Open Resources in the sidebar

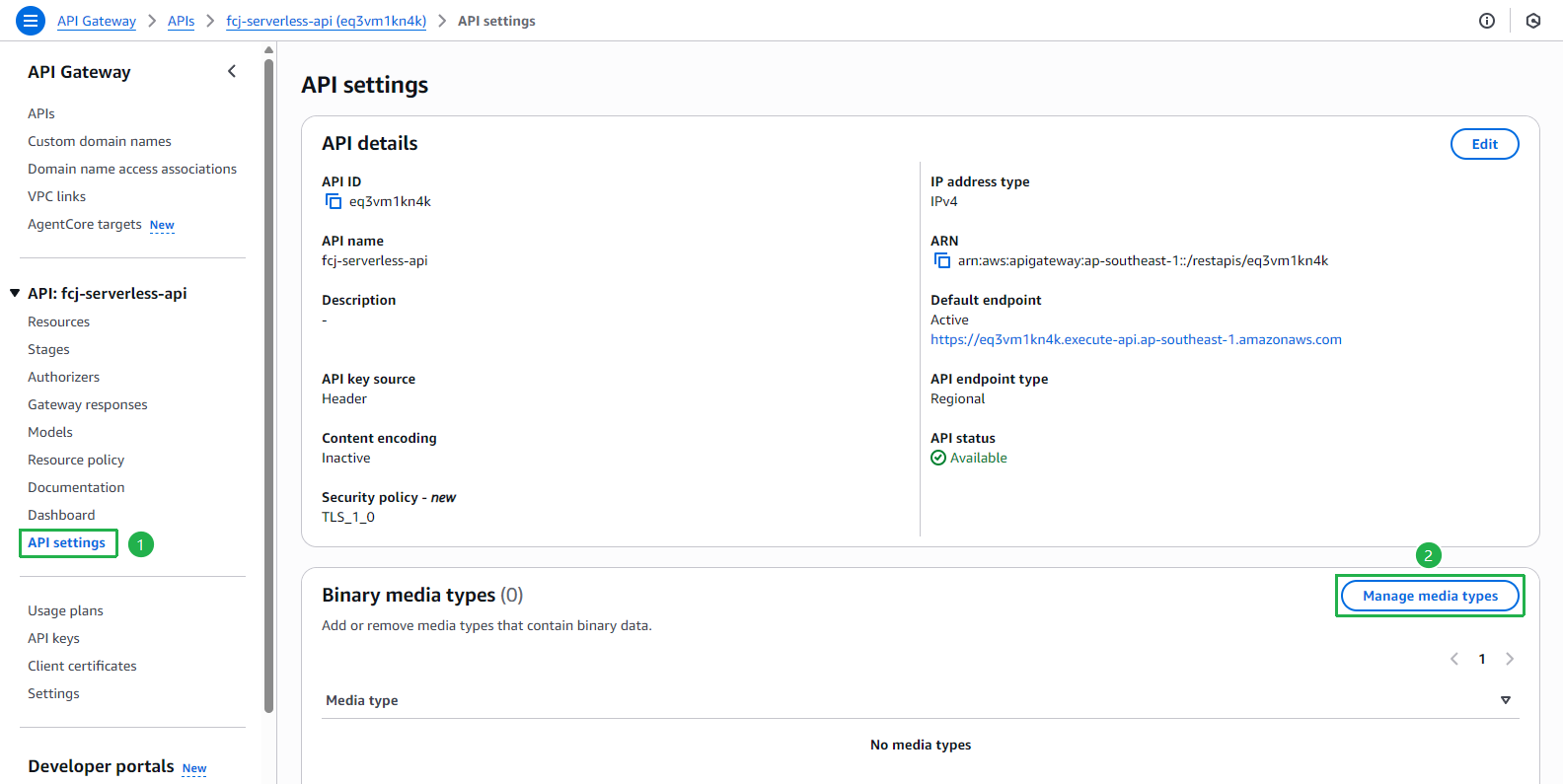58,321
